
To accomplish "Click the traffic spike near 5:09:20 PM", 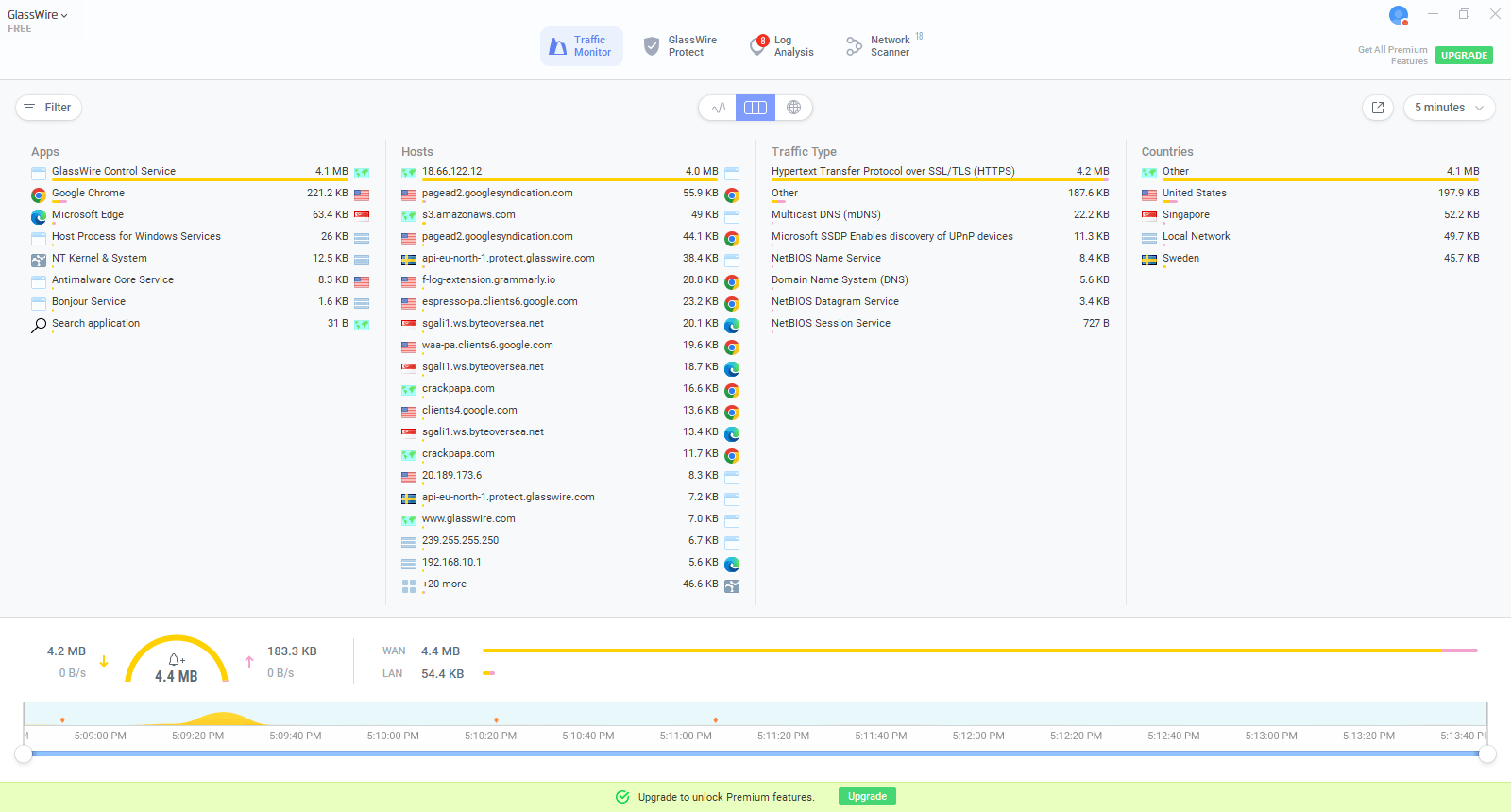I will coord(221,719).
